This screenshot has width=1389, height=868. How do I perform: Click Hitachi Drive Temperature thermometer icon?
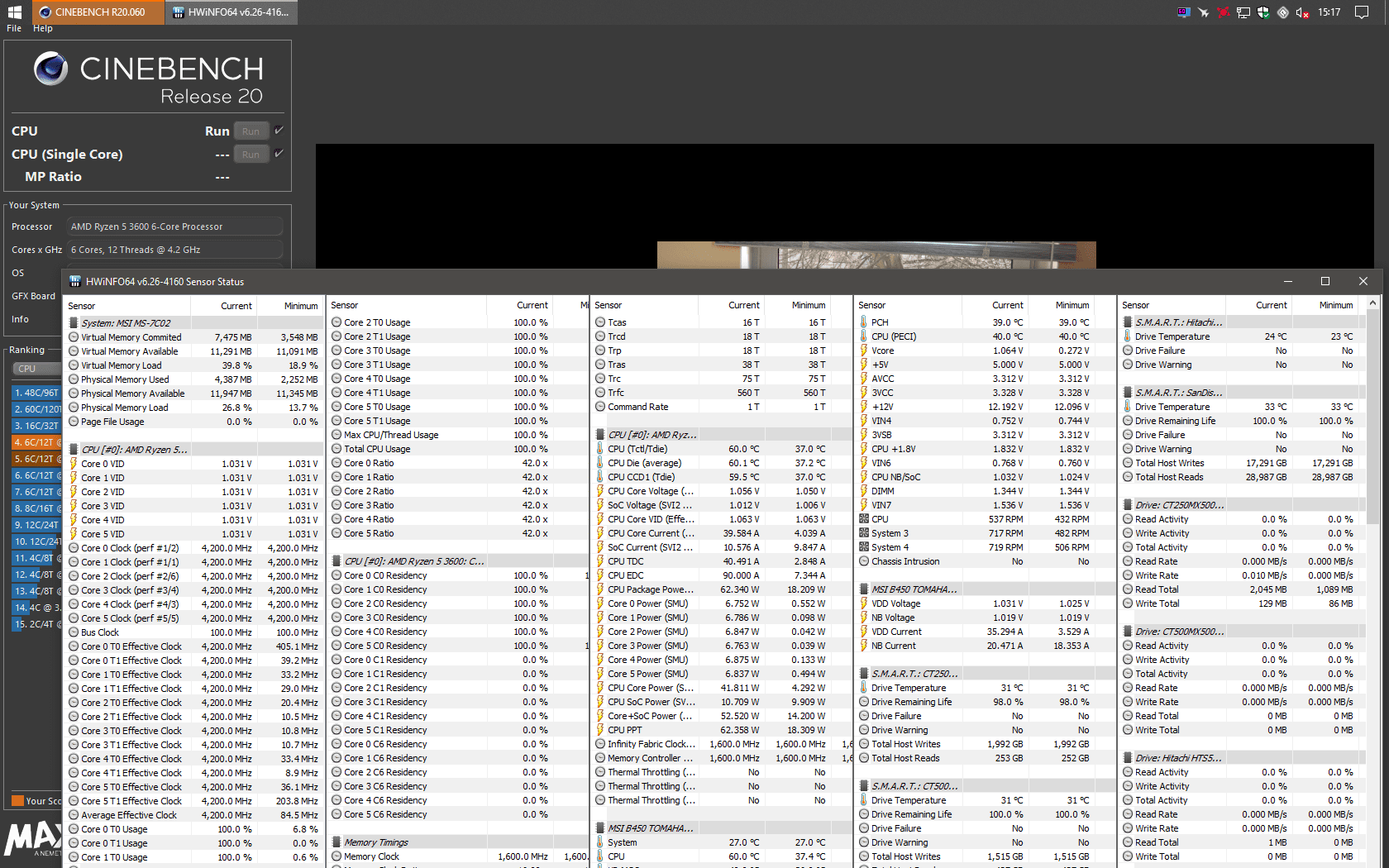[x=1128, y=336]
